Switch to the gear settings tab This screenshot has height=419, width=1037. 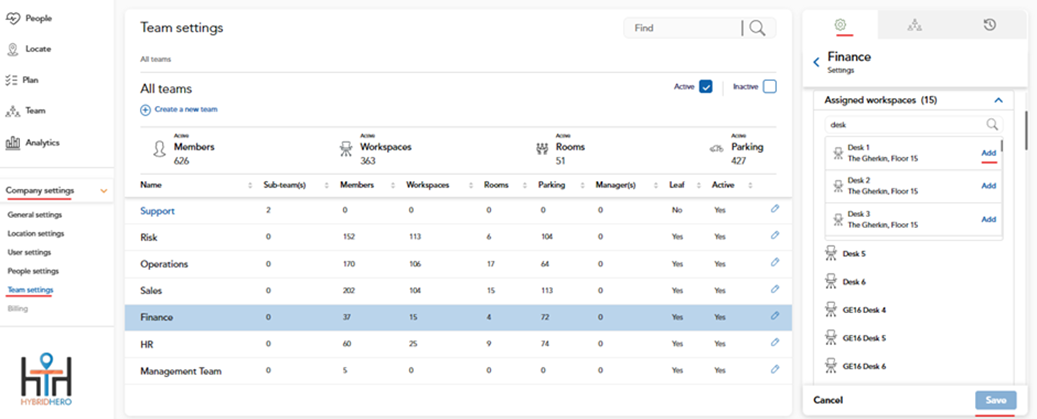click(x=840, y=24)
